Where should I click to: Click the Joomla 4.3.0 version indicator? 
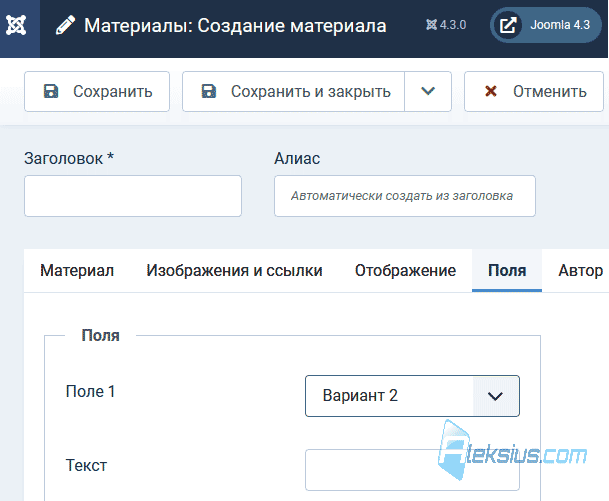click(x=446, y=25)
